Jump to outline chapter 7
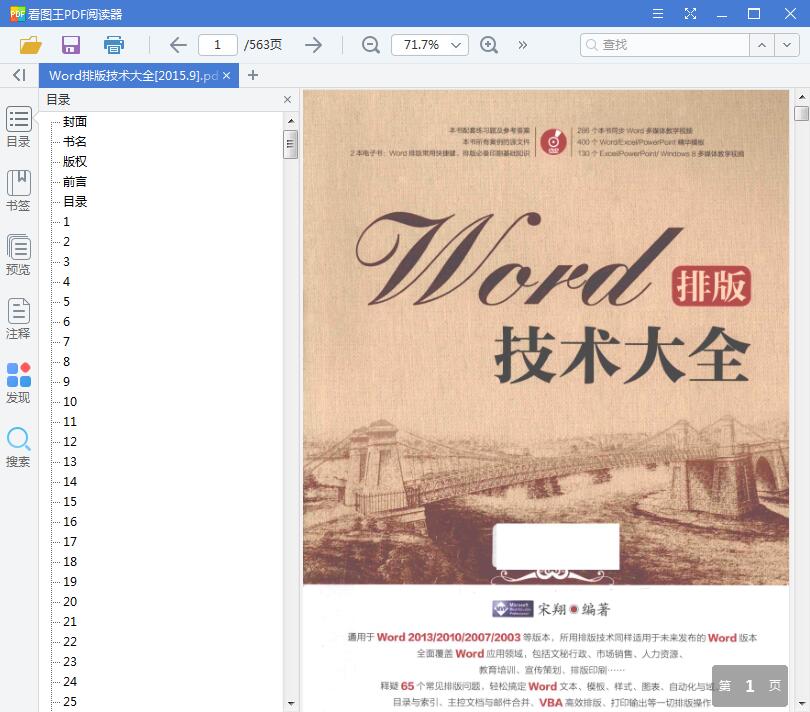This screenshot has width=810, height=712. 67,342
